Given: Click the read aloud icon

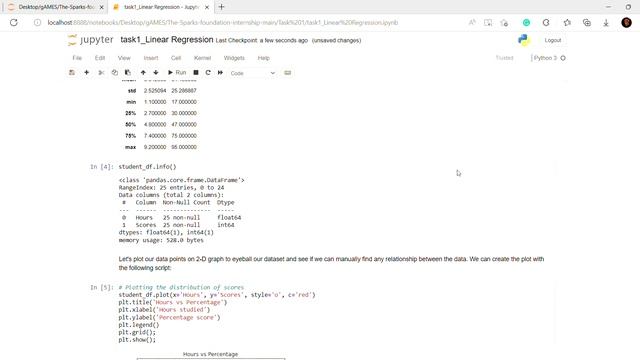Looking at the screenshot, I should [472, 22].
